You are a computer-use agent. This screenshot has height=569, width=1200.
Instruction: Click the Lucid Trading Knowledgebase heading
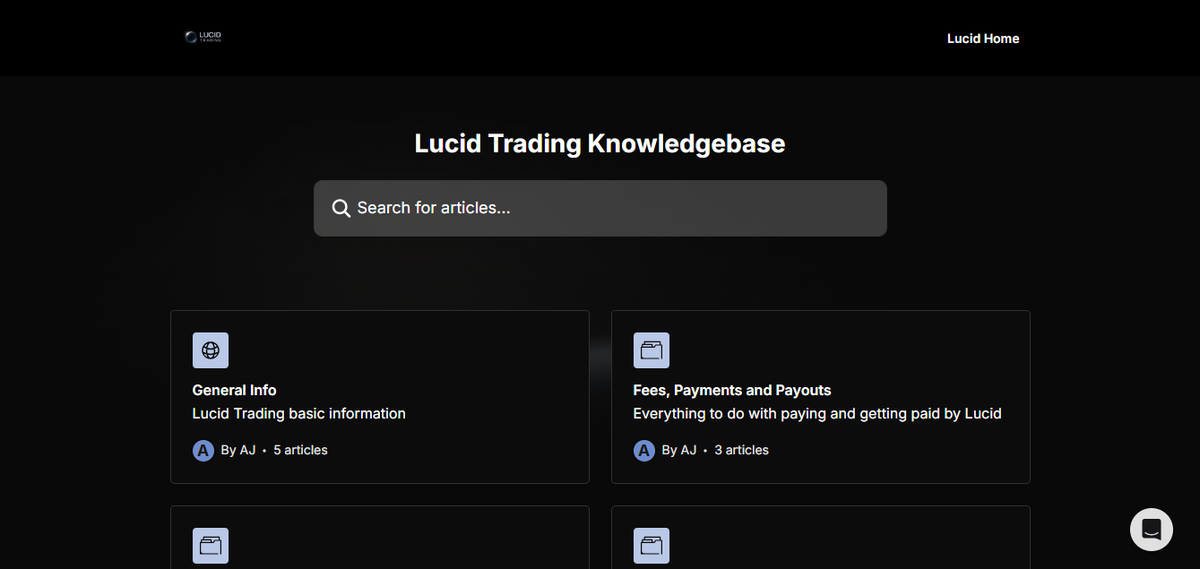600,143
